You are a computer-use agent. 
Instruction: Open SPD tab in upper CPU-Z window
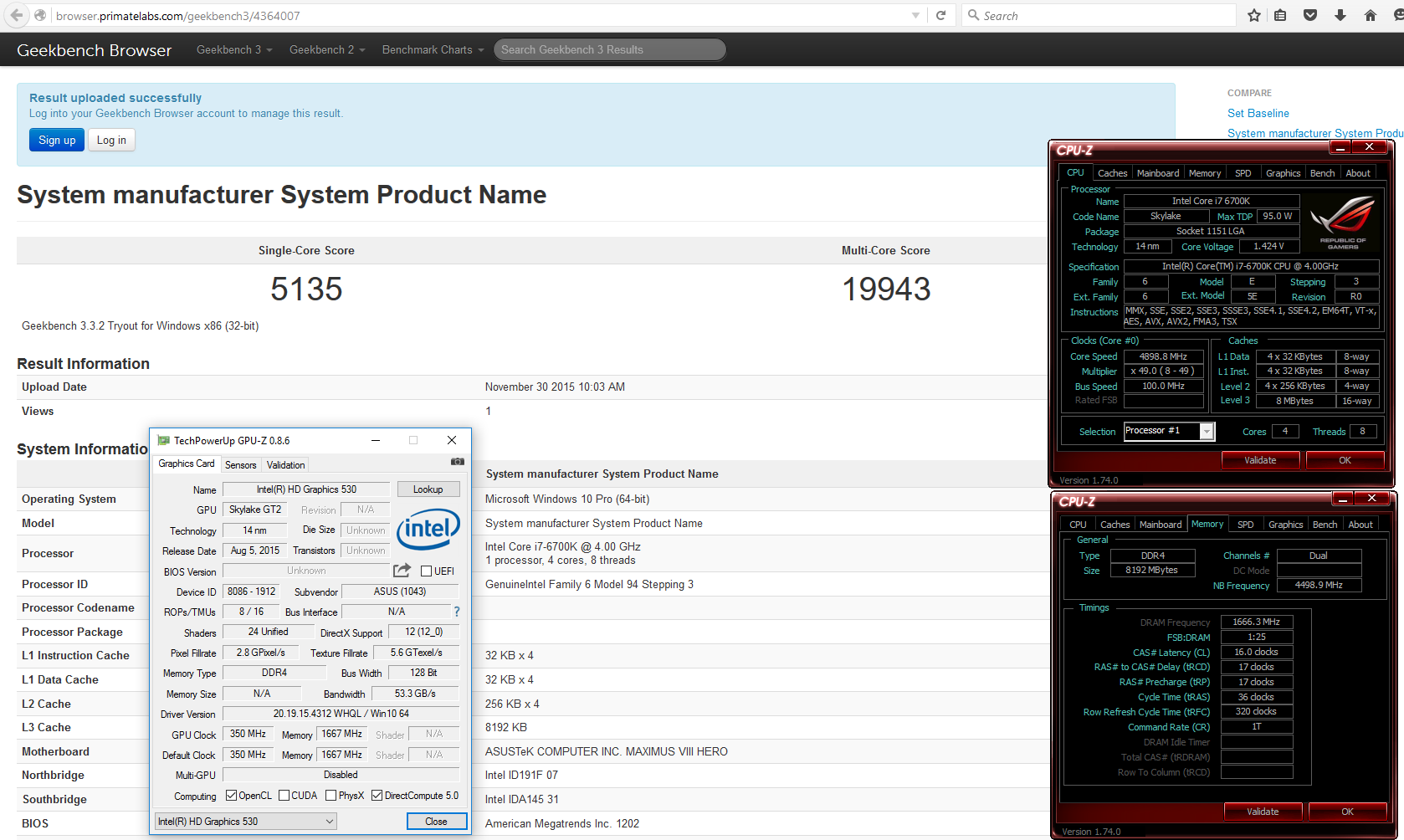(x=1243, y=173)
